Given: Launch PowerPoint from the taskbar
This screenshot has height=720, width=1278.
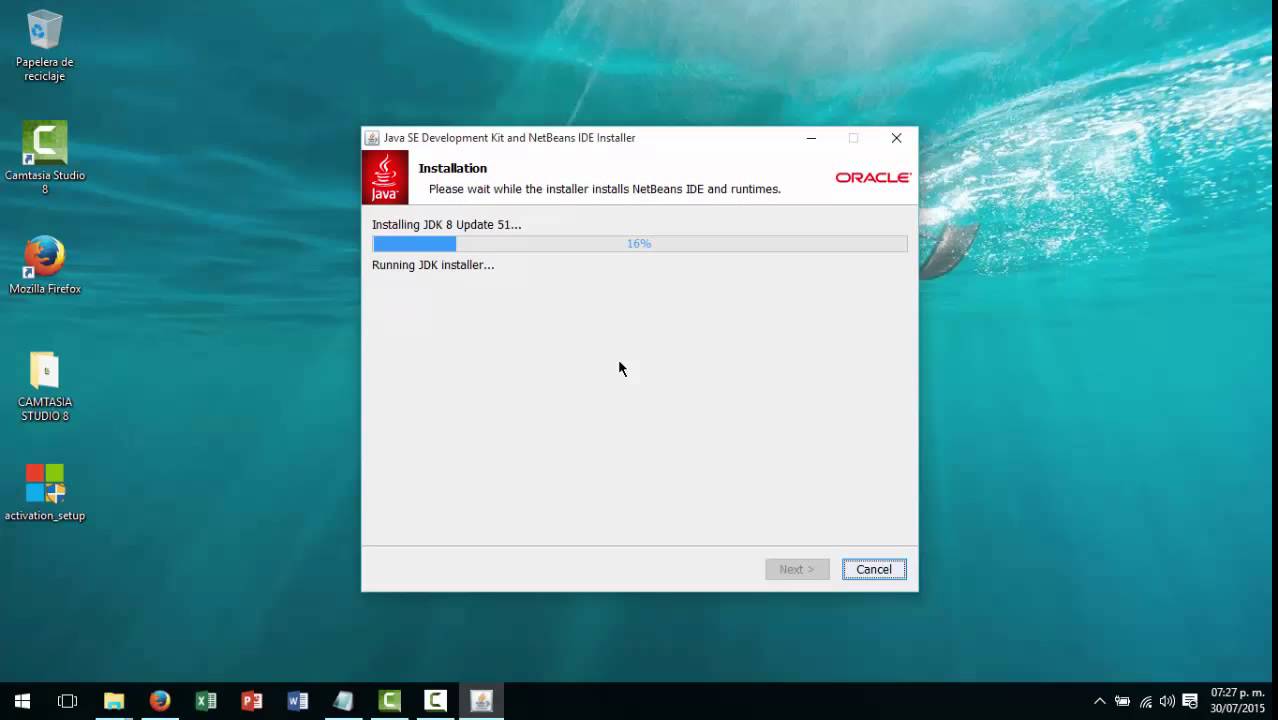Looking at the screenshot, I should (252, 701).
